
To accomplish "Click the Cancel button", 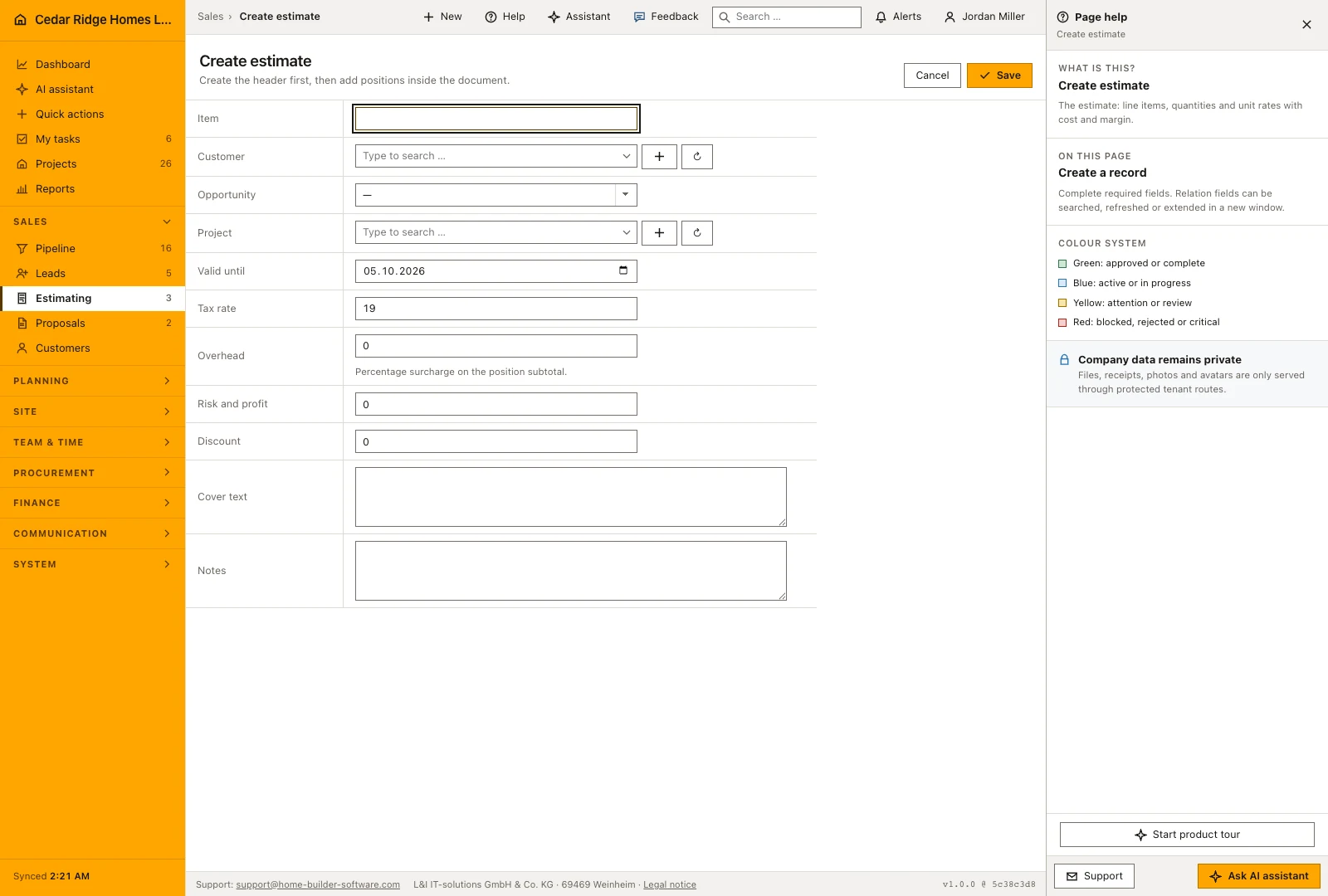I will tap(932, 75).
